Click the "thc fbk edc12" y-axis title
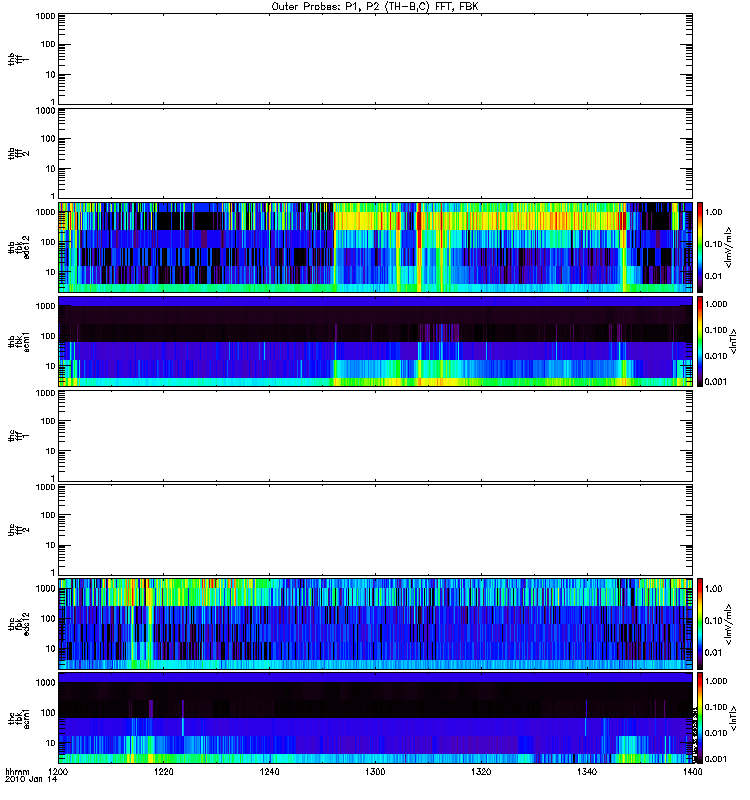The image size is (750, 800). (x=19, y=624)
